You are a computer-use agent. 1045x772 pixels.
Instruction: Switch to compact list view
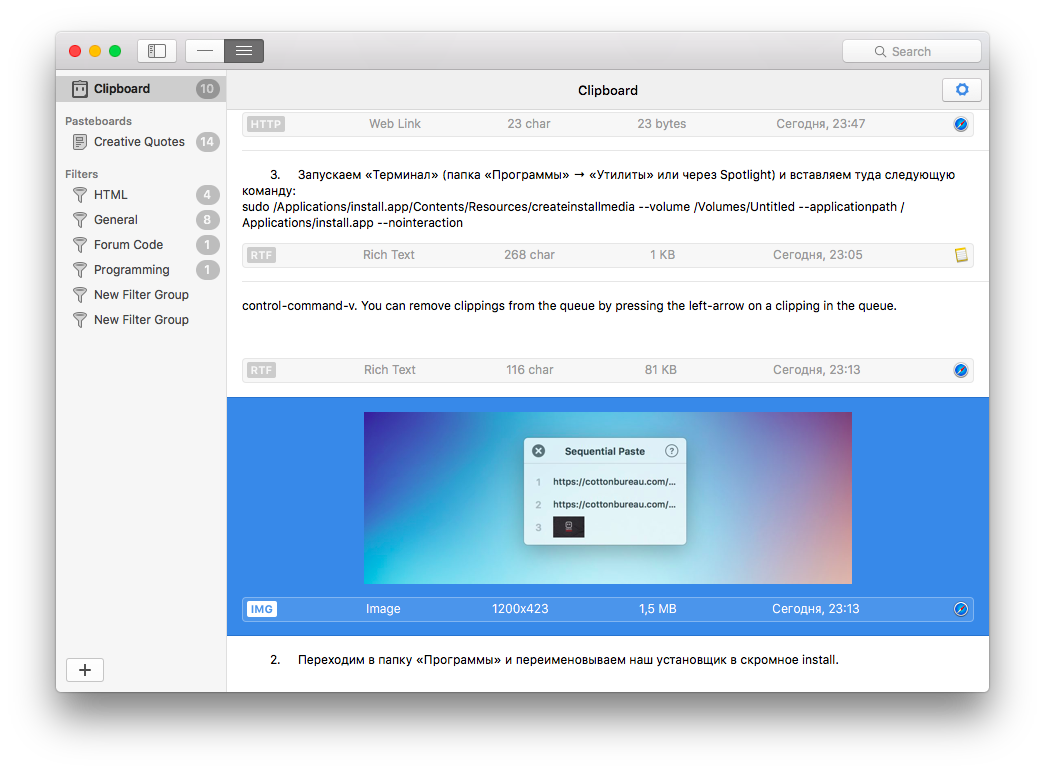[205, 51]
